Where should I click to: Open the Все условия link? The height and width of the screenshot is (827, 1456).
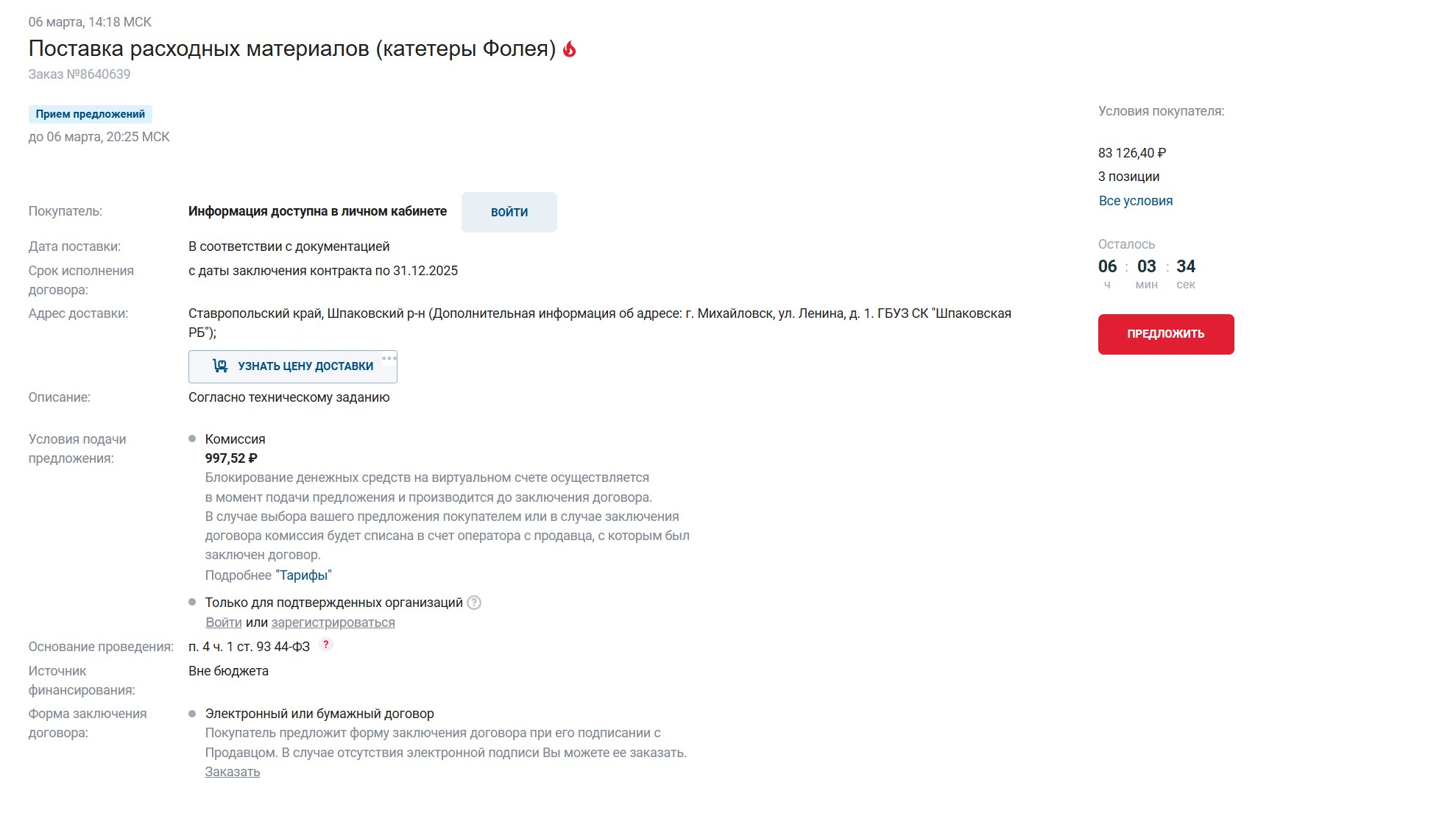point(1135,201)
